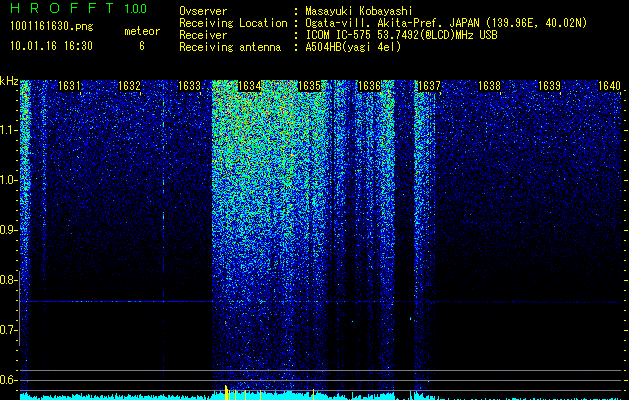The image size is (629, 400).
Task: Click the 1635 time marker
Action: click(309, 86)
